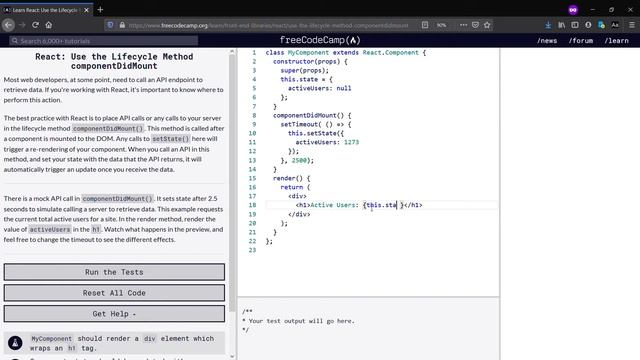Click code line 'class MyComponent extends React.Component {'

point(345,53)
